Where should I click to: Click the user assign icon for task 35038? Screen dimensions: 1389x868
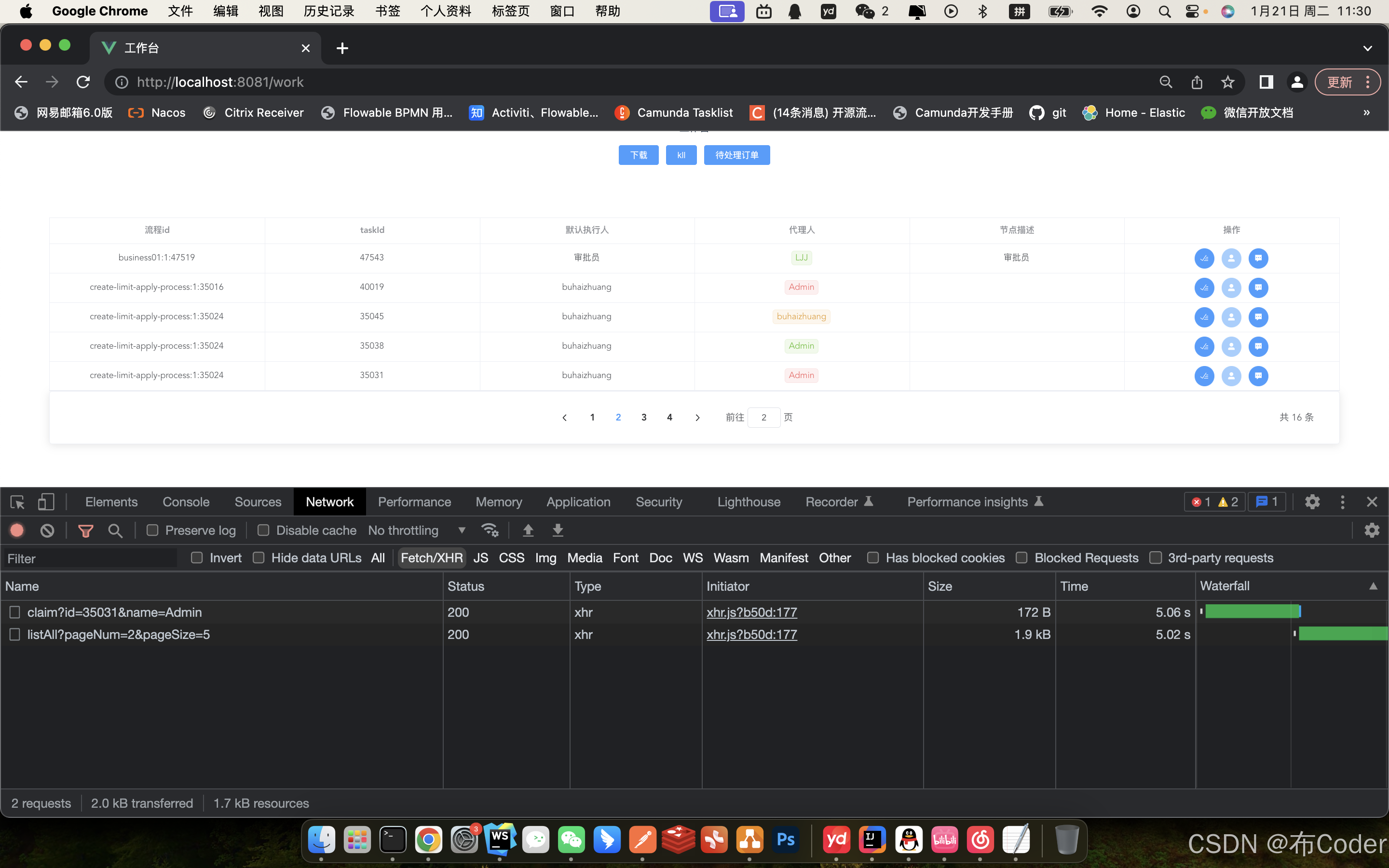point(1231,346)
